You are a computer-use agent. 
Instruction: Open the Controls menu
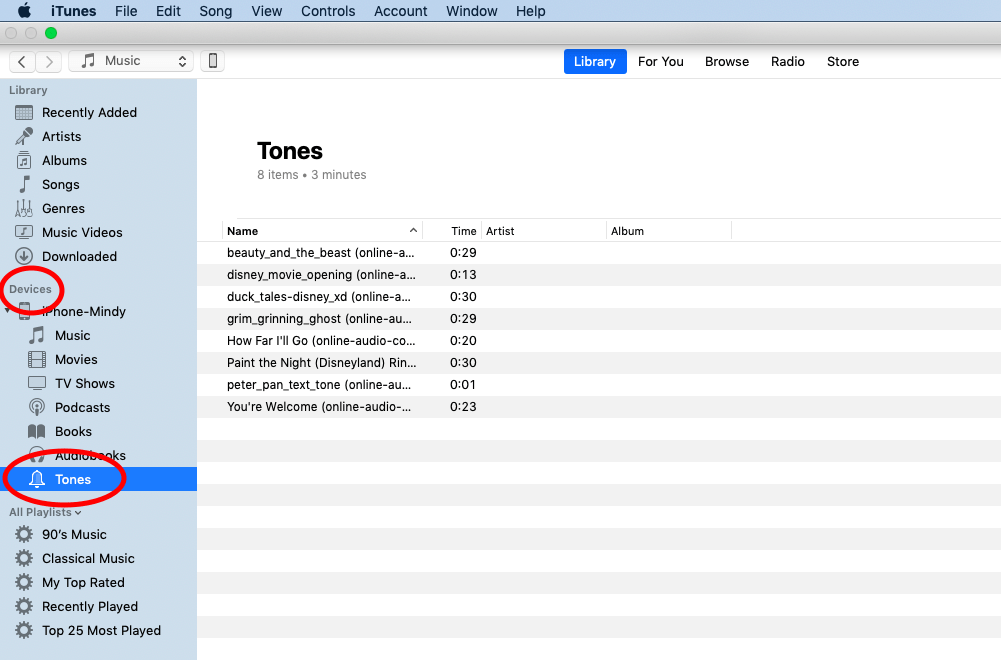click(x=328, y=11)
